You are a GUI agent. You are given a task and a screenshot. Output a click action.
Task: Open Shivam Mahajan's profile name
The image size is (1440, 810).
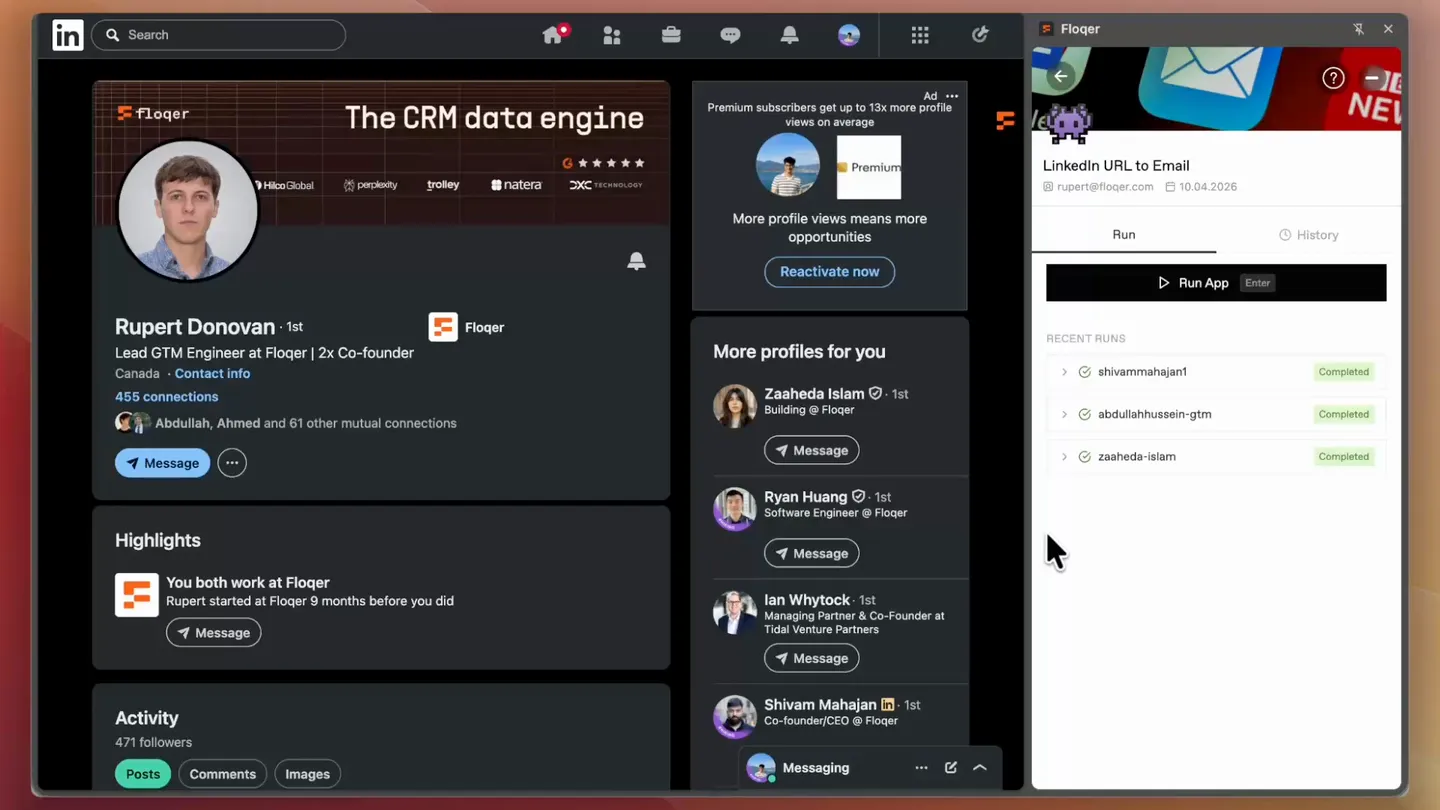point(820,705)
